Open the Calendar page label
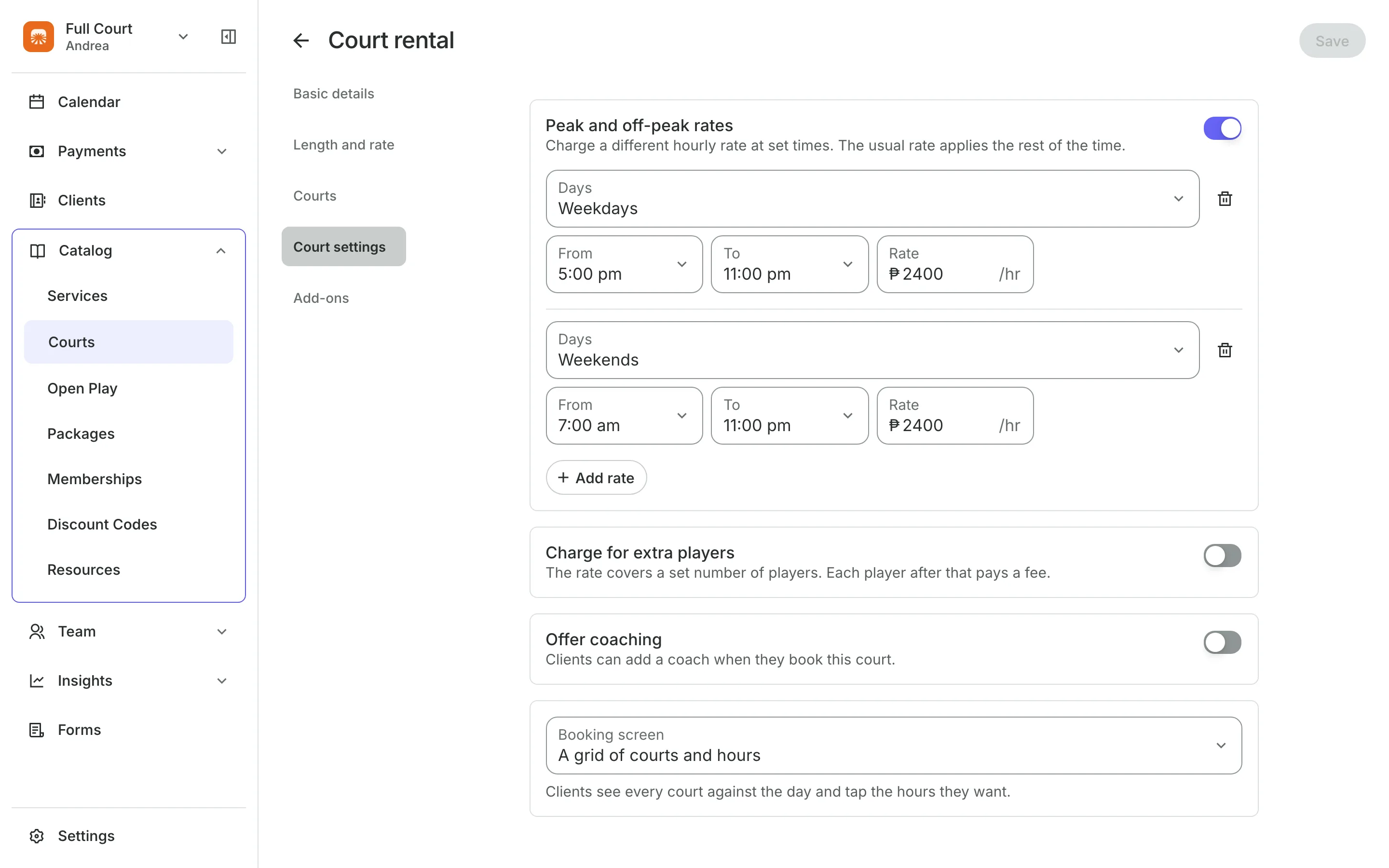 click(x=89, y=102)
